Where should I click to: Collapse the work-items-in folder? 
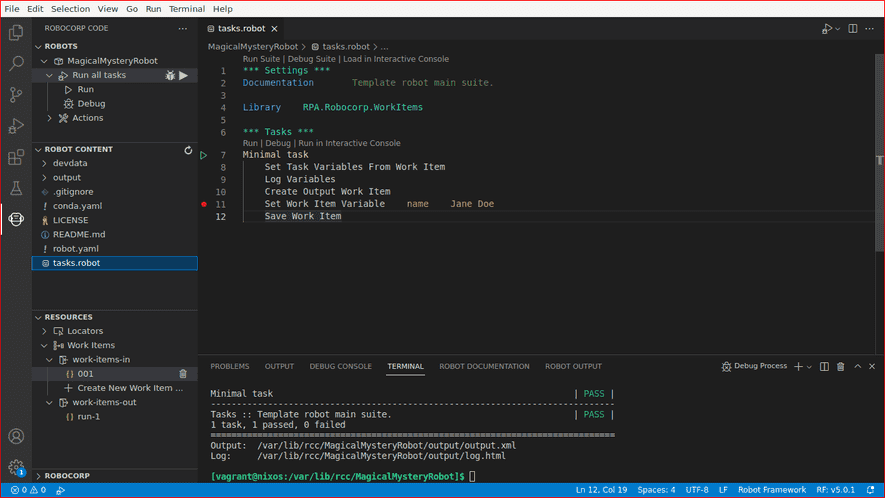(50, 360)
